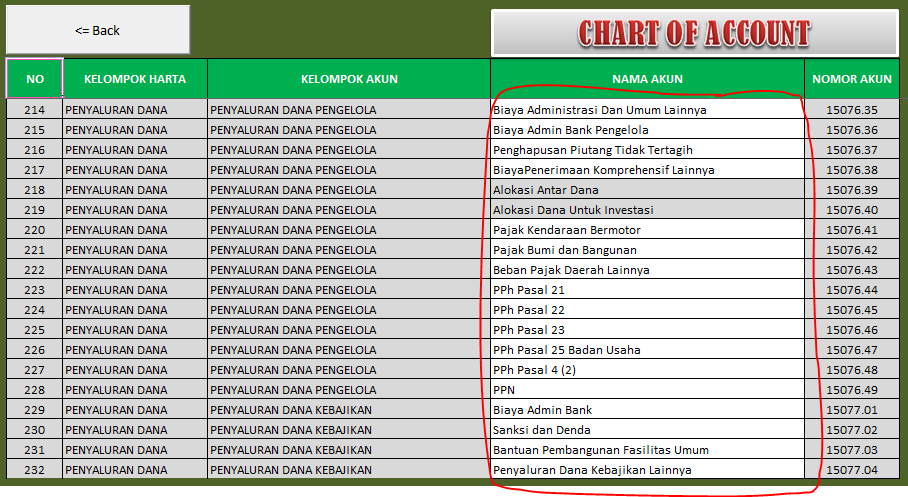908x497 pixels.
Task: Click account number 15076.39
Action: (852, 189)
